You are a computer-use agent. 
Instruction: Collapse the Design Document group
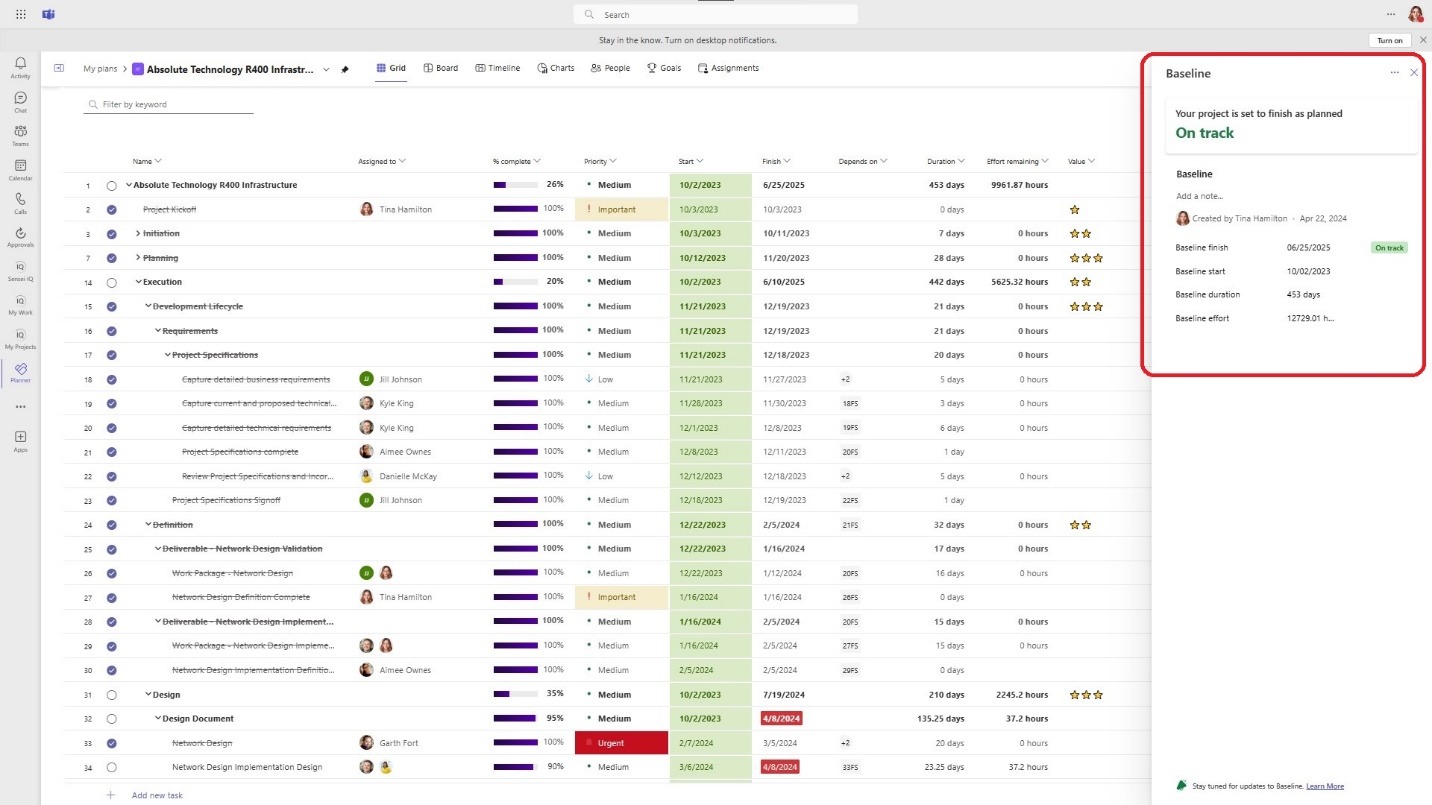[158, 719]
